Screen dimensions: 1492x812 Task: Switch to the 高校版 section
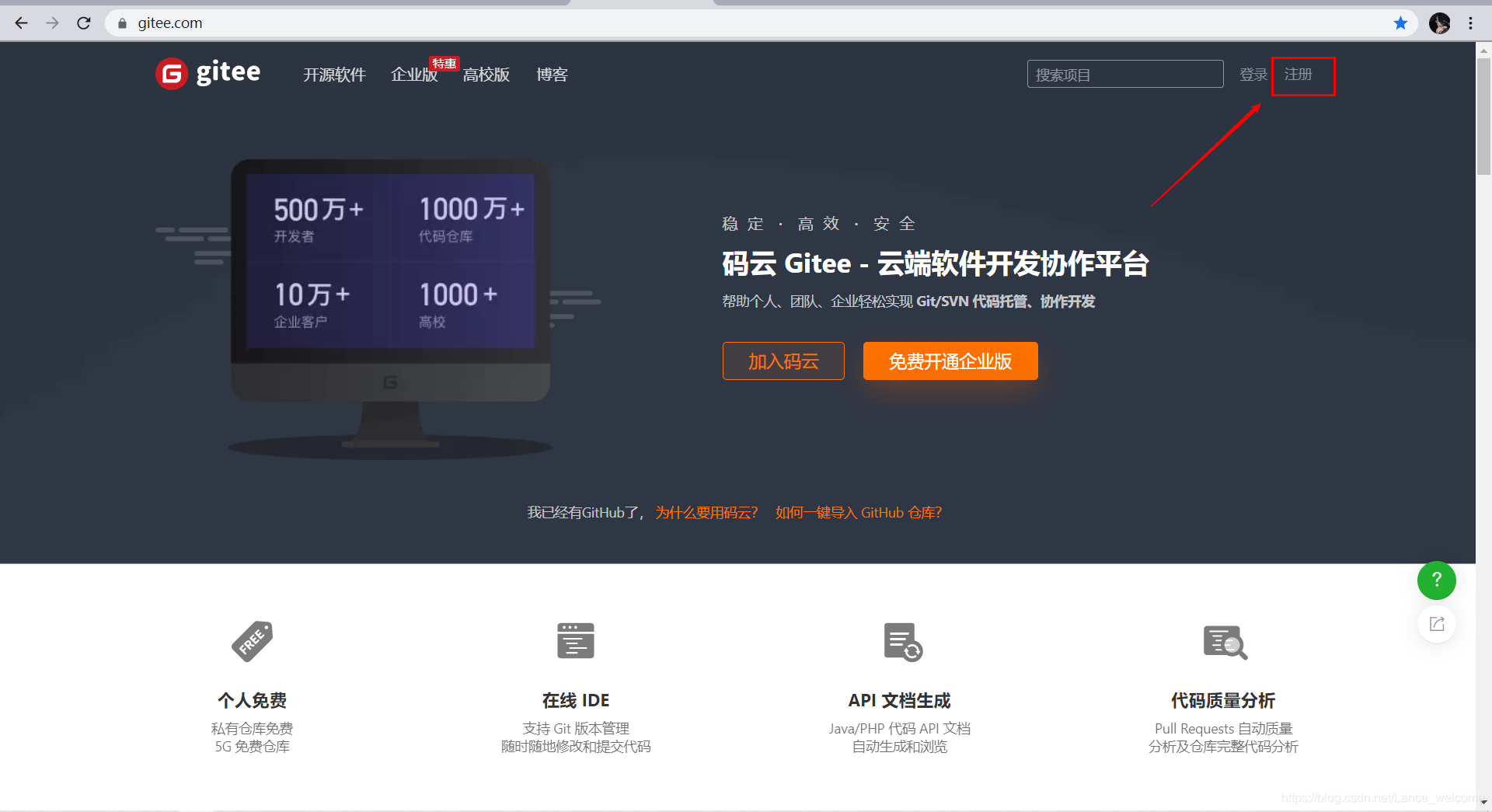coord(486,75)
